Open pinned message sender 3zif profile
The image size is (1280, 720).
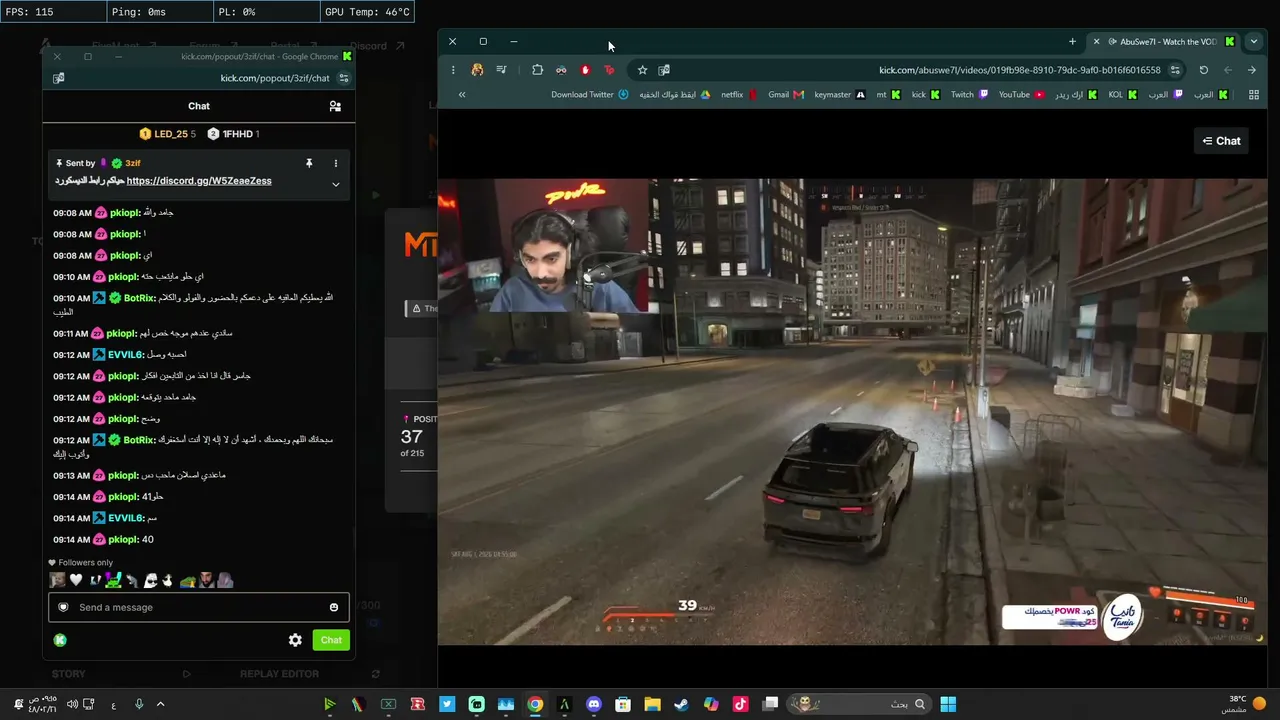coord(133,163)
